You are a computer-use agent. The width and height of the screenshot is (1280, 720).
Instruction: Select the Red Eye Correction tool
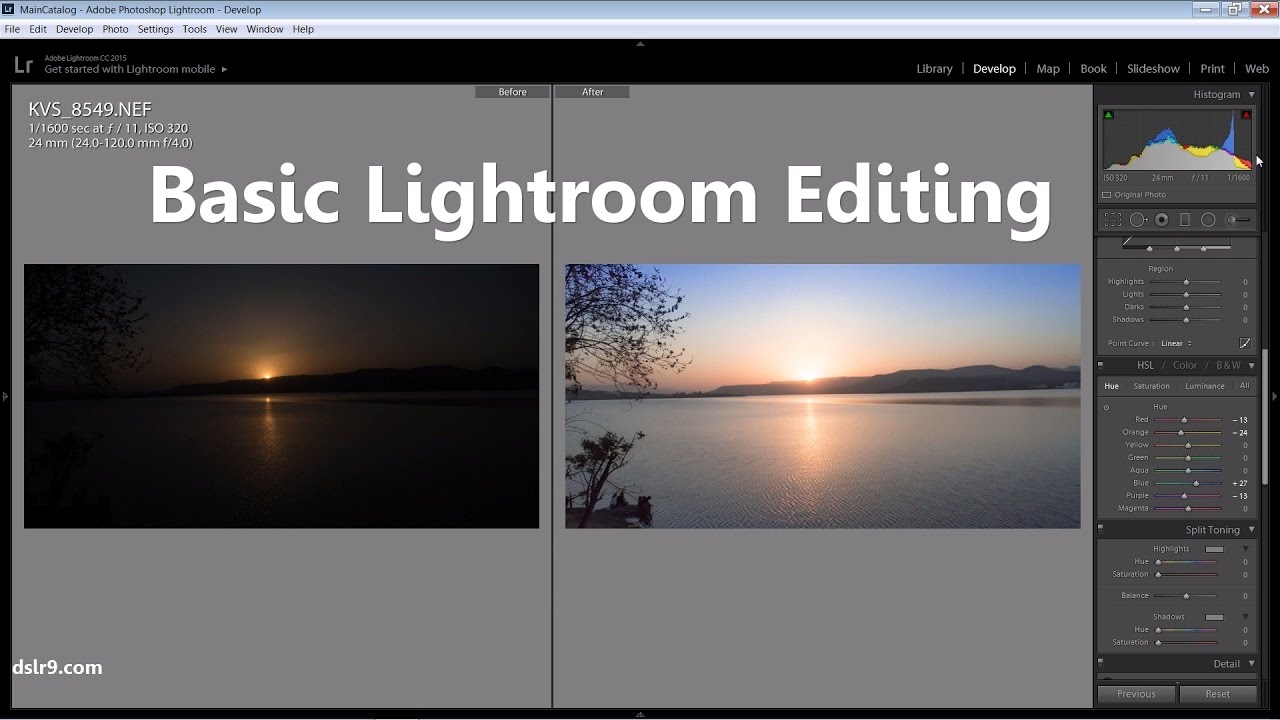click(x=1162, y=220)
